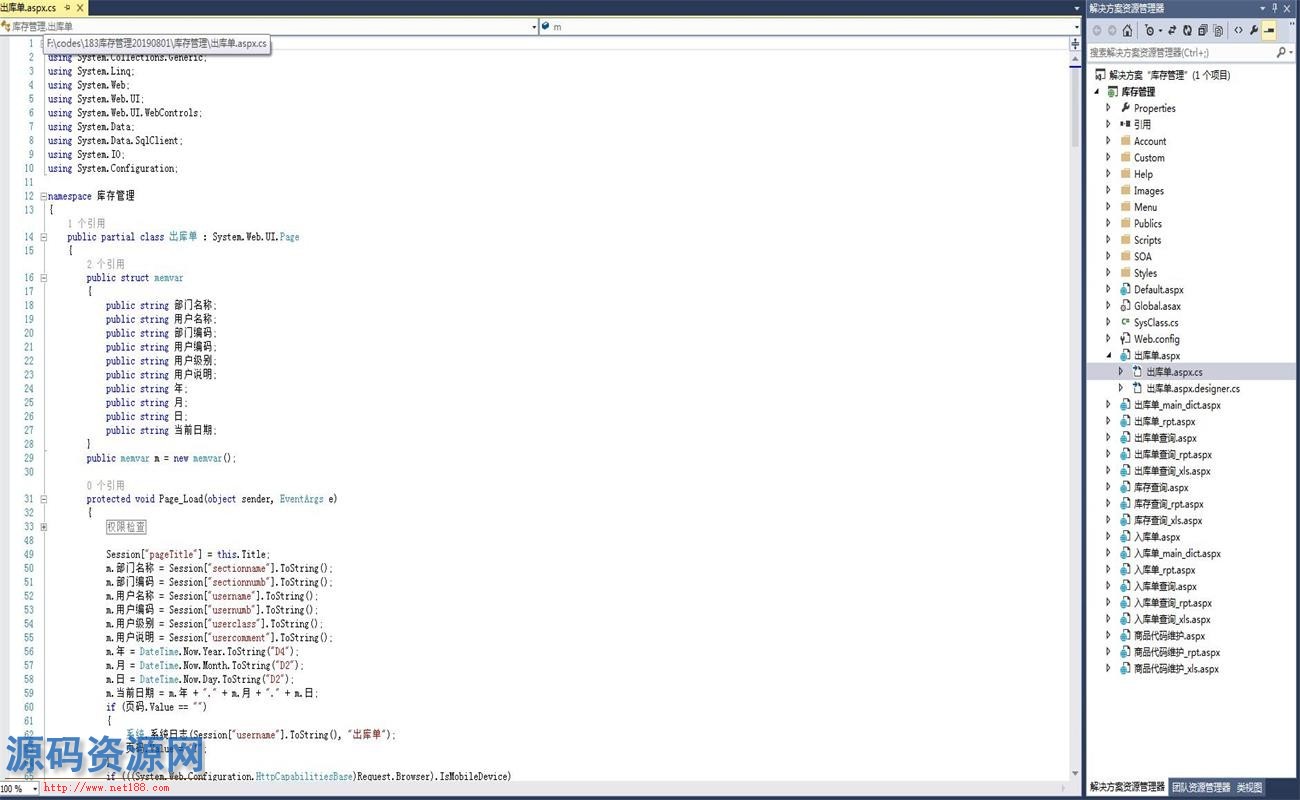This screenshot has height=800, width=1300.
Task: Open the active files dropdown at tab strip end
Action: 1077,8
